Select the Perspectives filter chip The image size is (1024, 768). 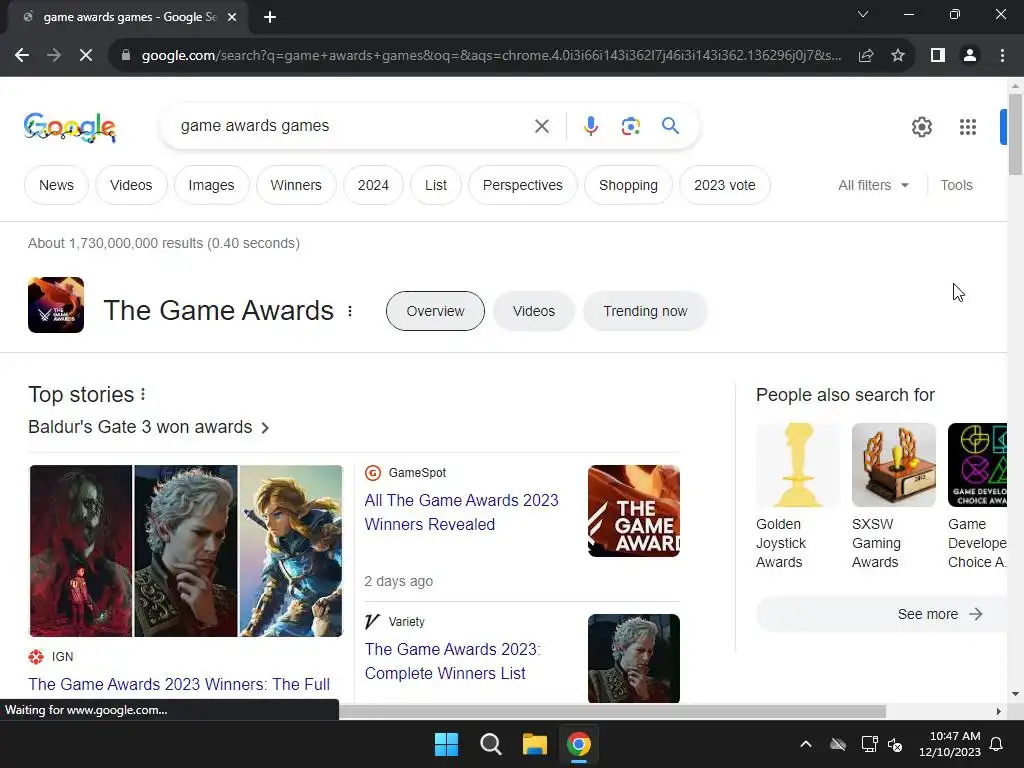pyautogui.click(x=522, y=185)
